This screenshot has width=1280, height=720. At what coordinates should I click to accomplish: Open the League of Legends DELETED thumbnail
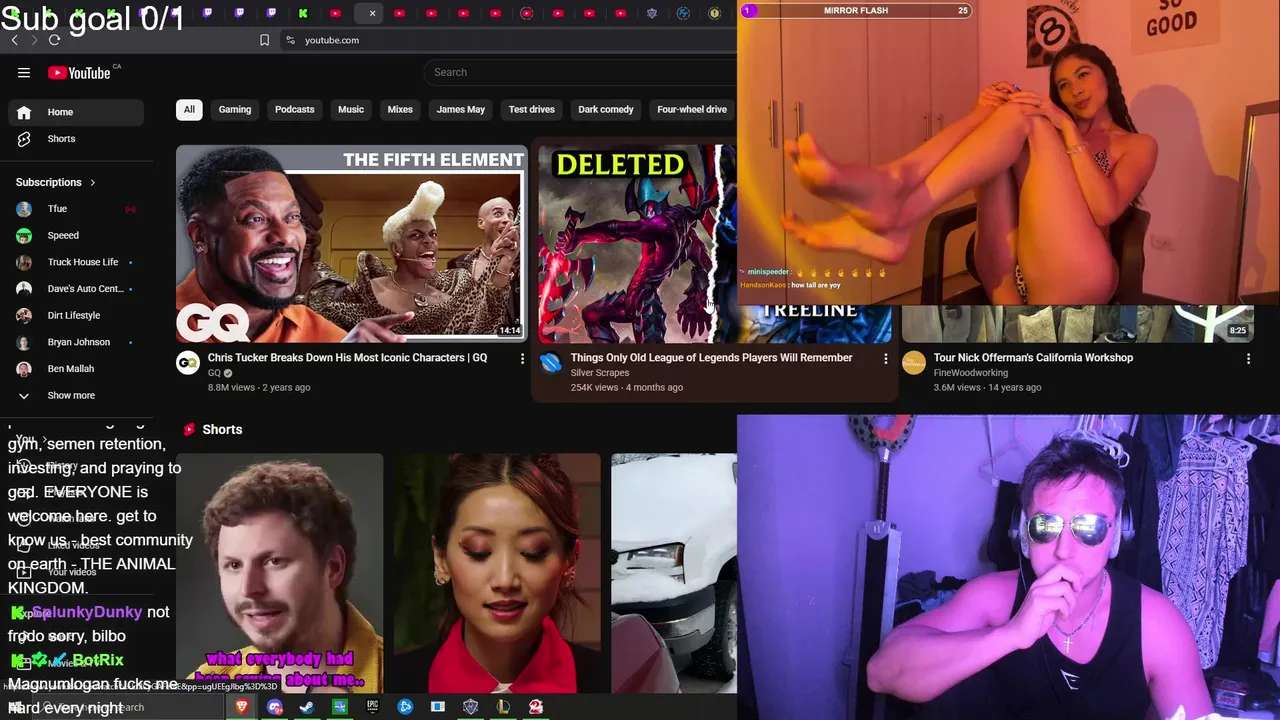pos(637,243)
